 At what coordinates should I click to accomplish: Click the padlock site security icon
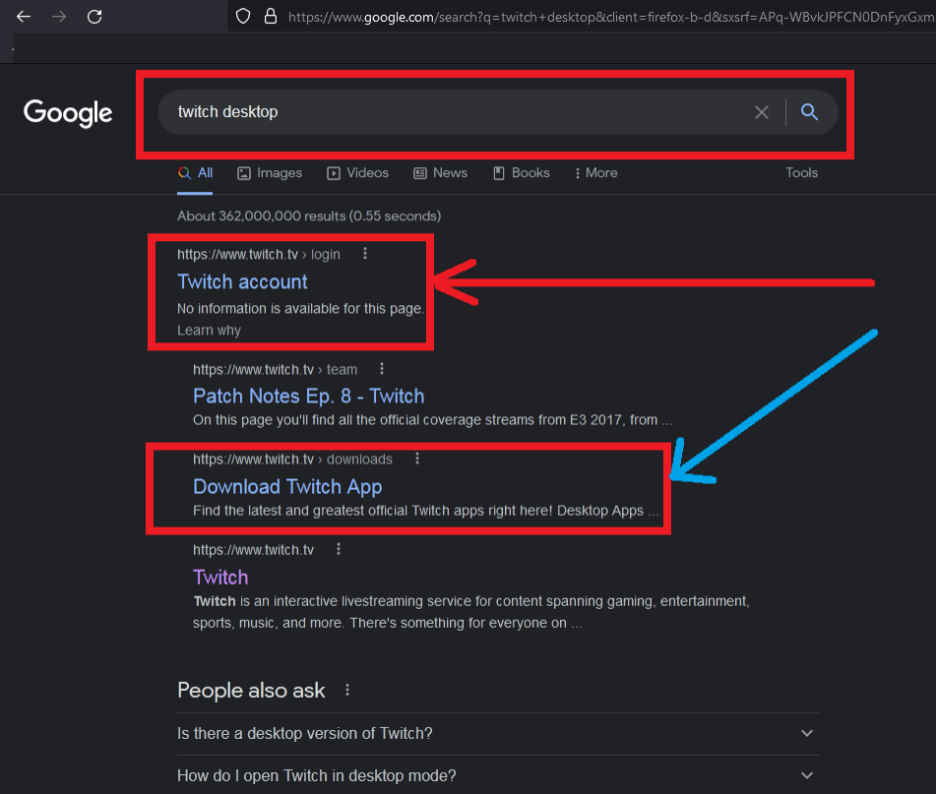[270, 16]
